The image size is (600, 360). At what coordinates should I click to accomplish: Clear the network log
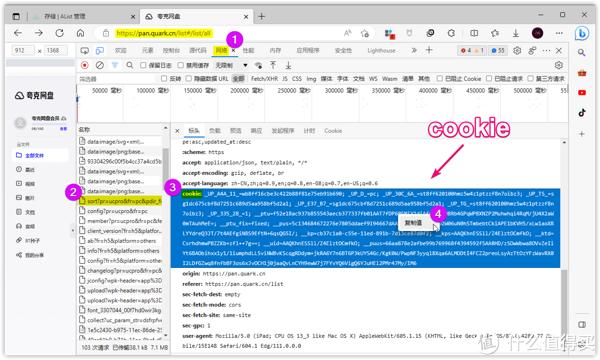tap(100, 65)
